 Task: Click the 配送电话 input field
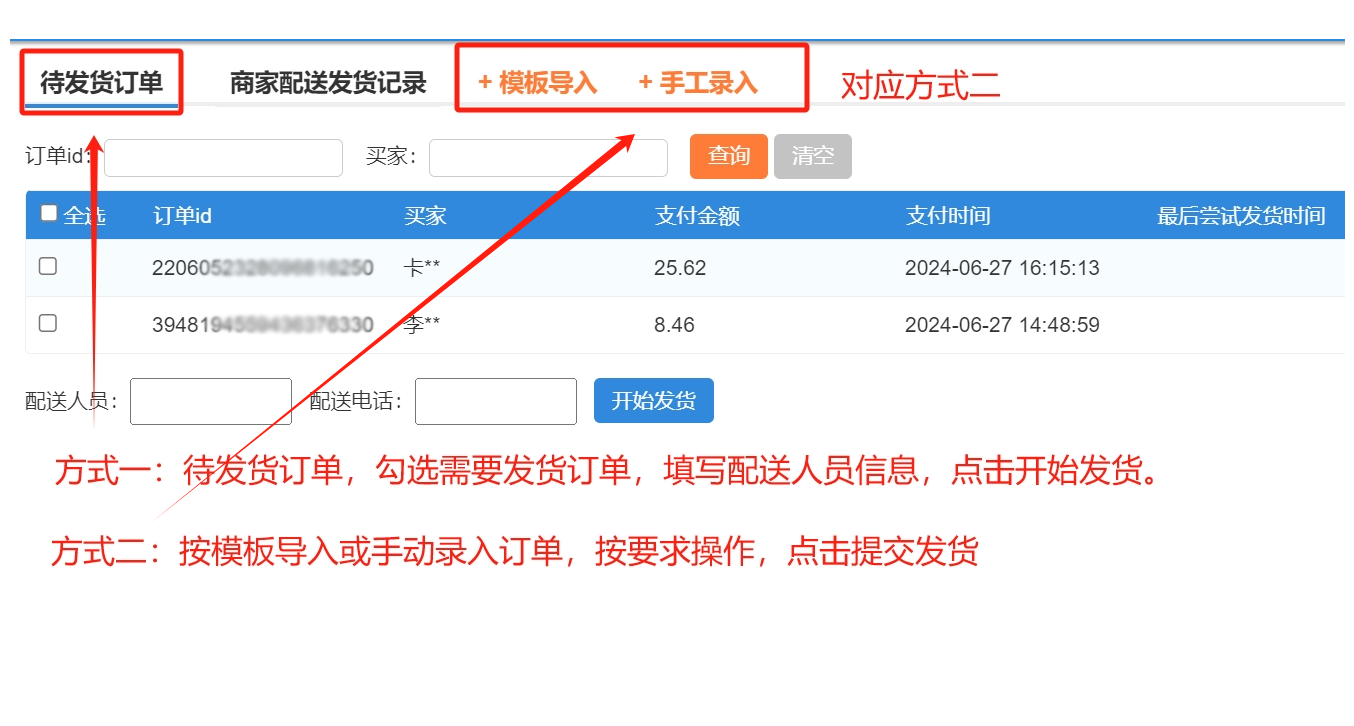tap(496, 401)
